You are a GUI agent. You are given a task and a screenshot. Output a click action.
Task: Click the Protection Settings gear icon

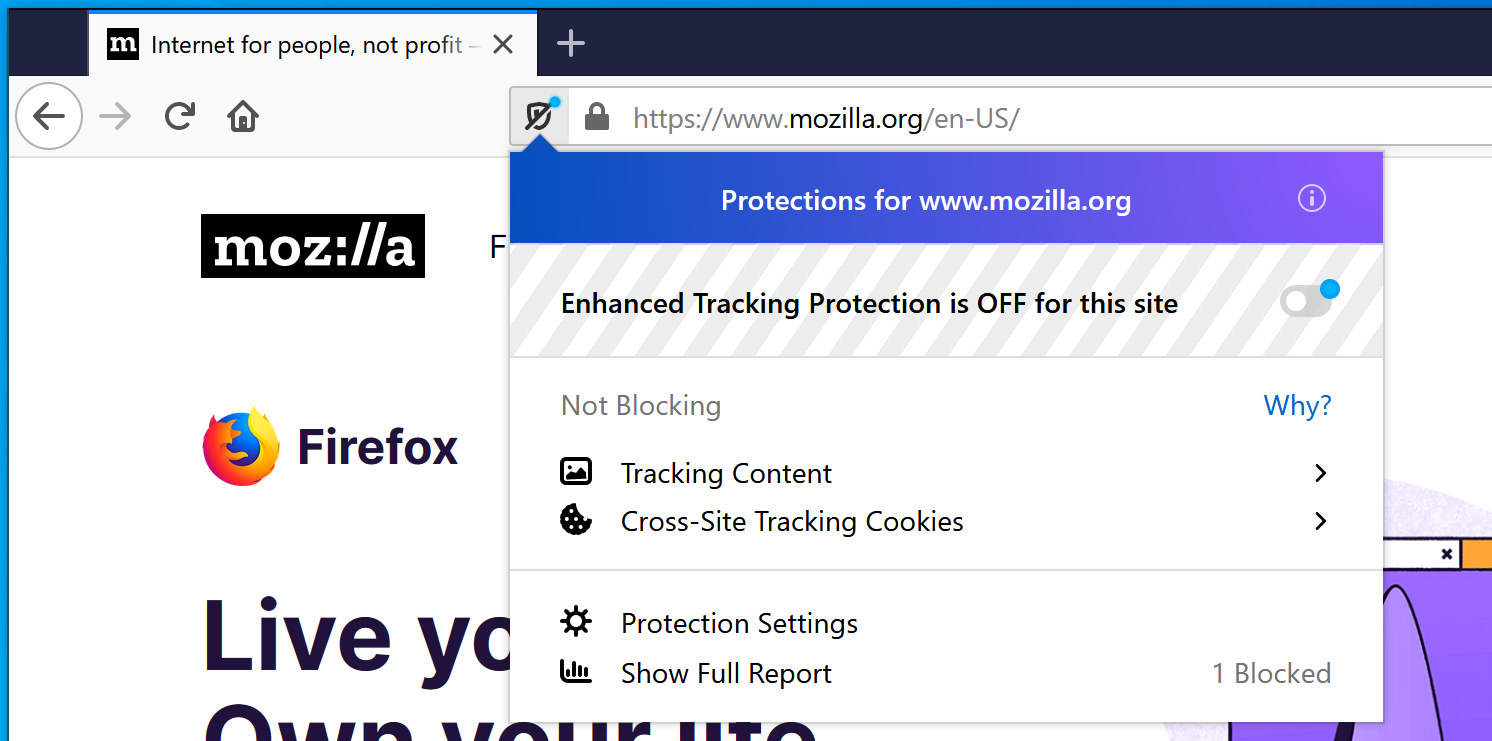pyautogui.click(x=576, y=622)
